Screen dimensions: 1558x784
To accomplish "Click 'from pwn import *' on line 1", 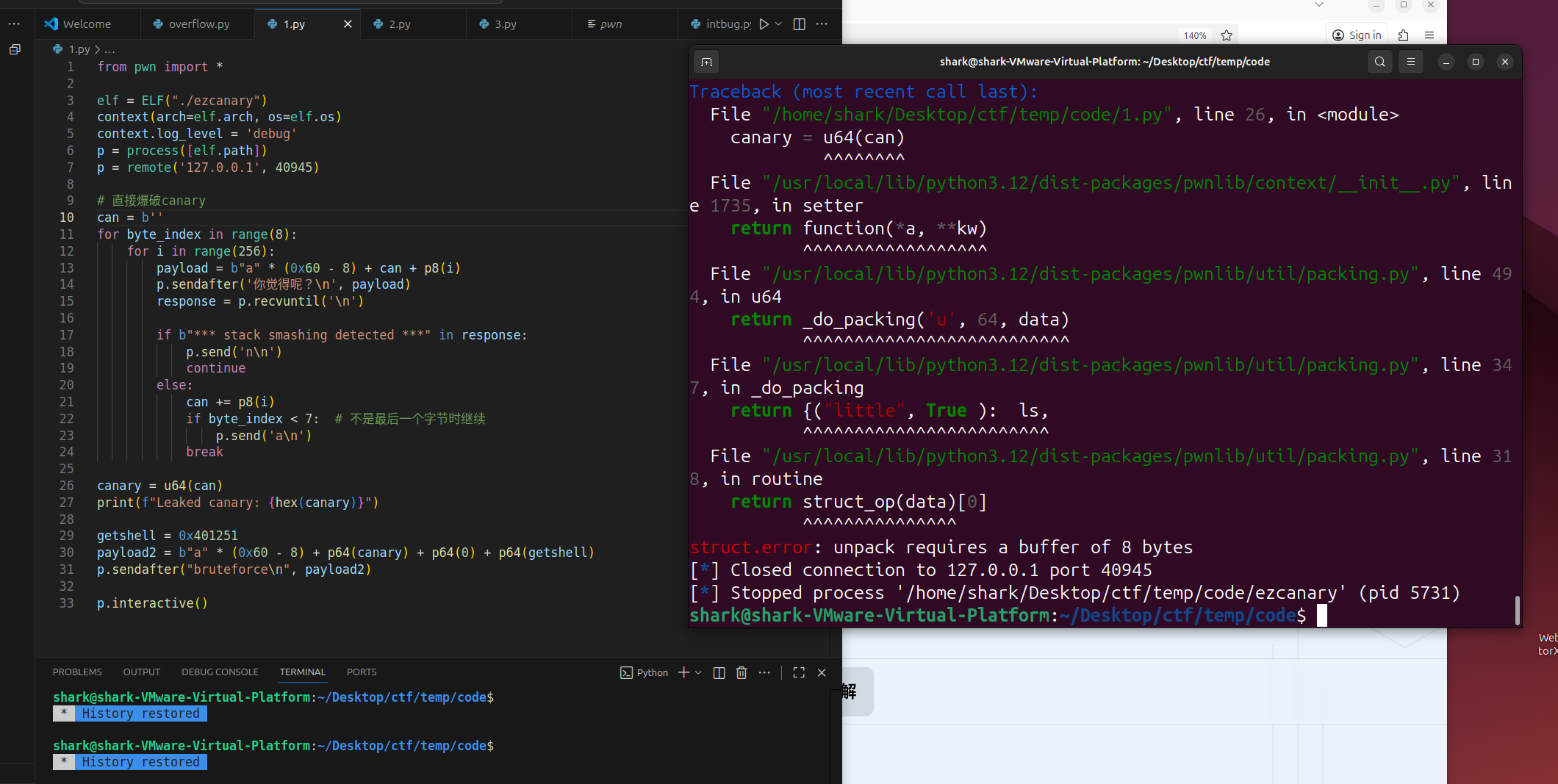I will point(159,66).
